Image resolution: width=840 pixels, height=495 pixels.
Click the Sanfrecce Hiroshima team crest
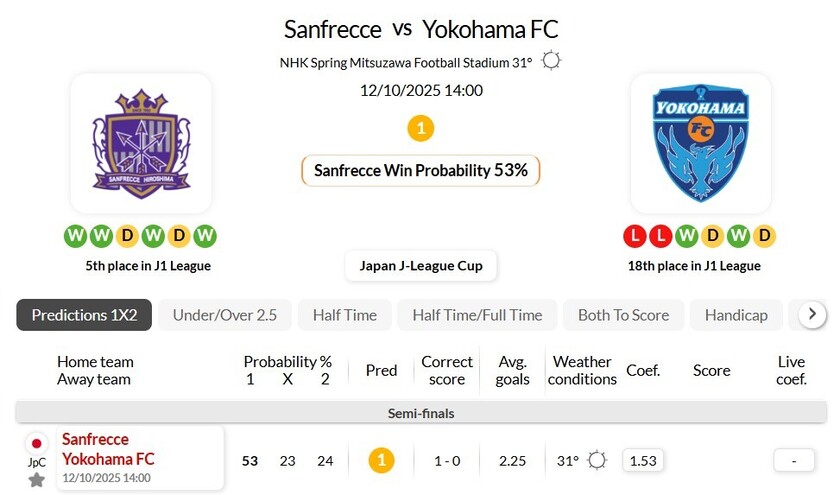pyautogui.click(x=141, y=143)
